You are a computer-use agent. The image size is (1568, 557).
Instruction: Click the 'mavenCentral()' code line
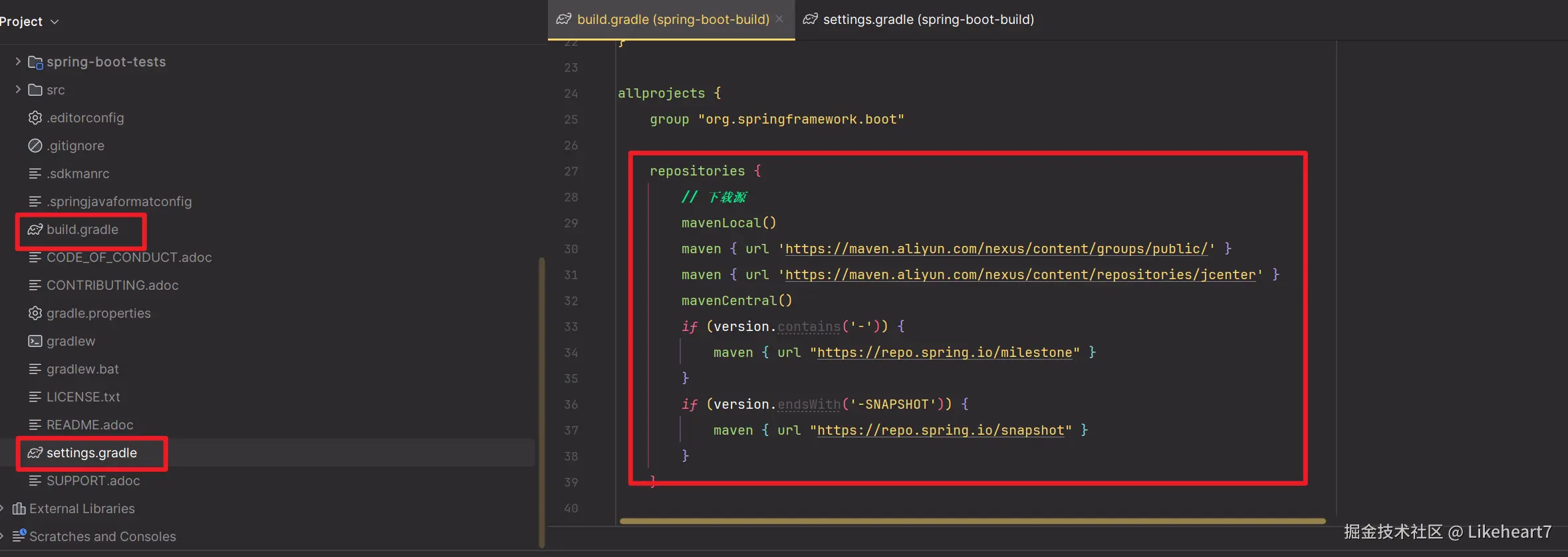[737, 300]
